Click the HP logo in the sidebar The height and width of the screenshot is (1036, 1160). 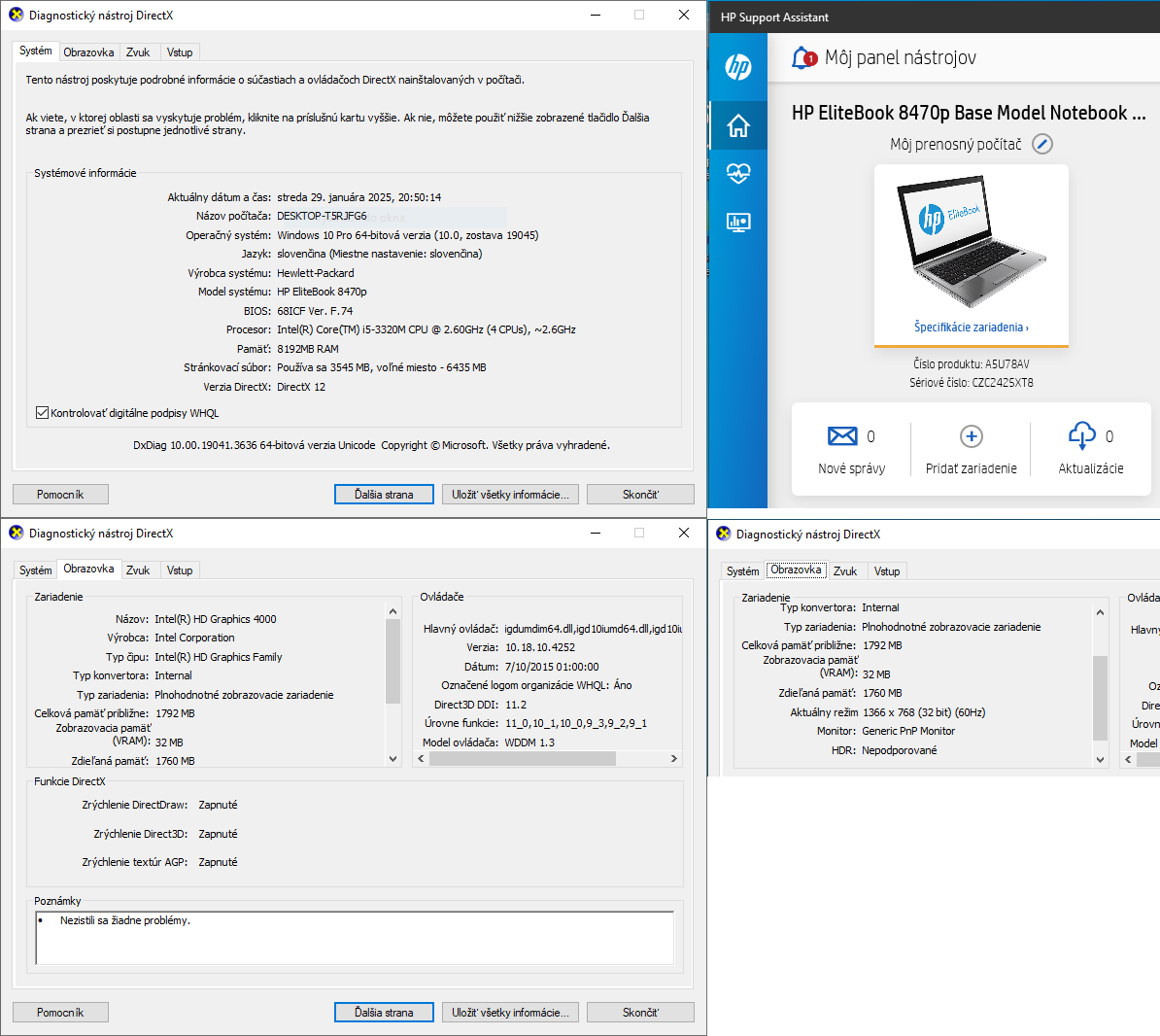pos(737,69)
